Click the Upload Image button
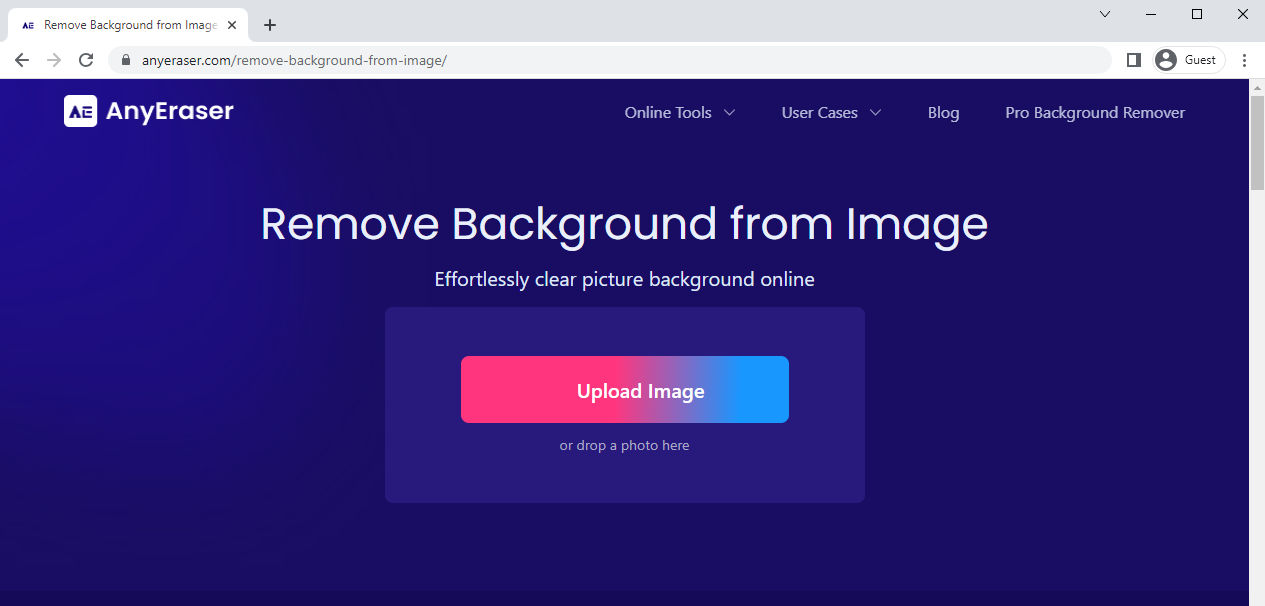Image resolution: width=1265 pixels, height=606 pixels. 625,390
